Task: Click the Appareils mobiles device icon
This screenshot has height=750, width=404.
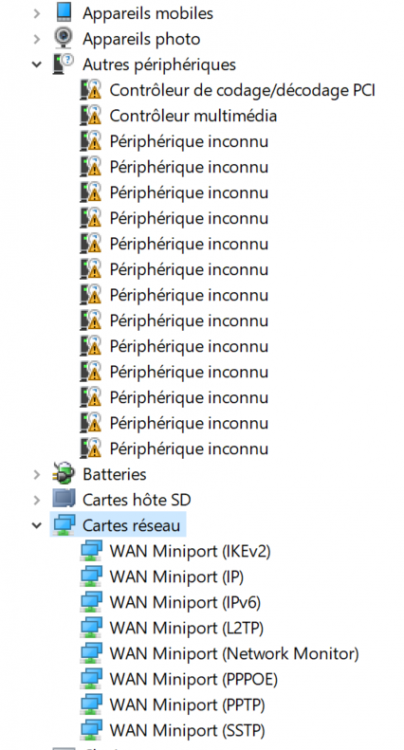Action: (63, 13)
